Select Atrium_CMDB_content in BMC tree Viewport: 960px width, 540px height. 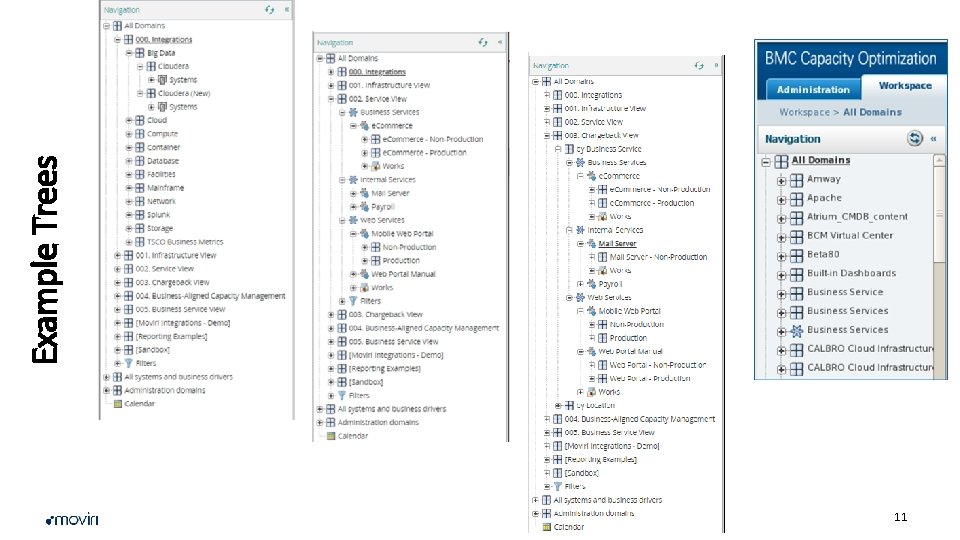pos(857,217)
